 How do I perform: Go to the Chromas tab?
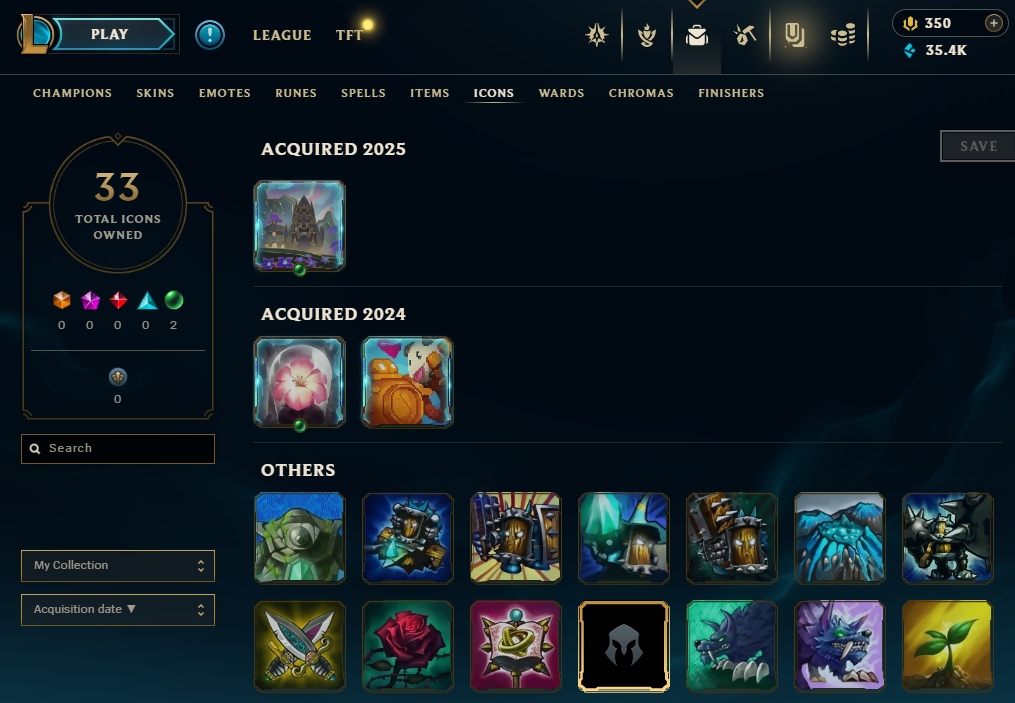point(641,93)
